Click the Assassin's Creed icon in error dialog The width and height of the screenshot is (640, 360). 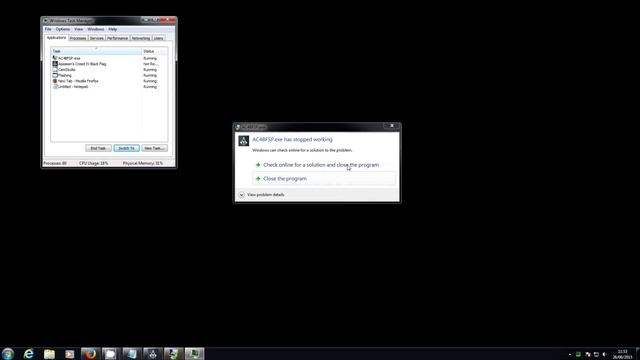(244, 141)
